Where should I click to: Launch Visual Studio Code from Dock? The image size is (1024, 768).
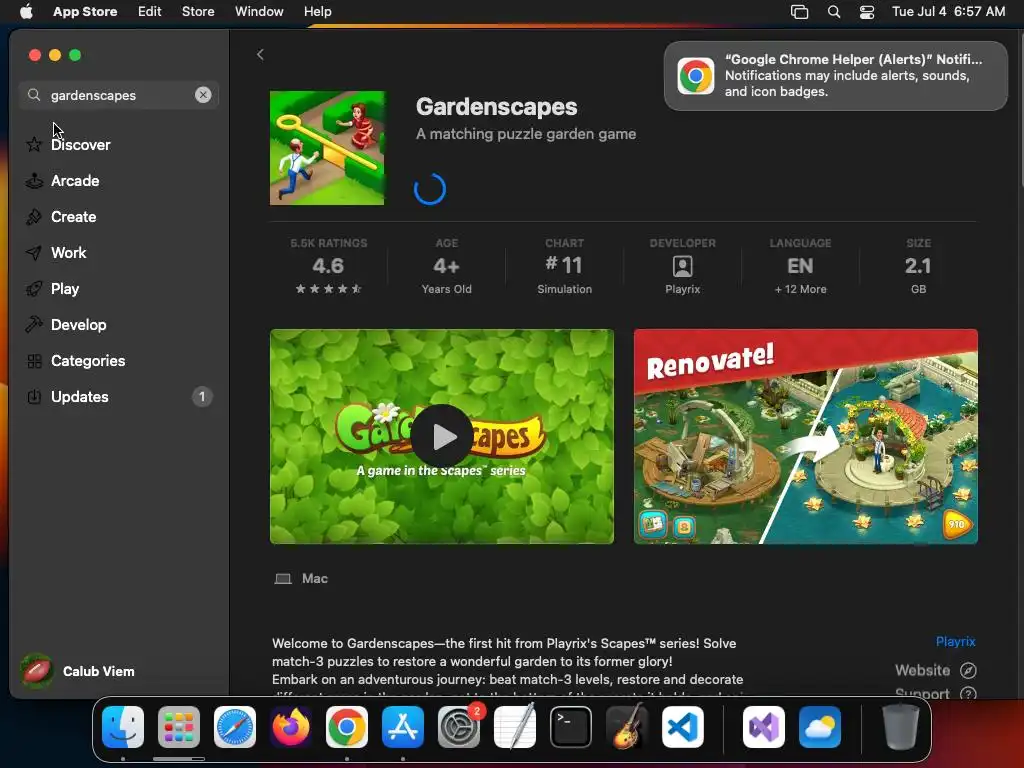[682, 727]
